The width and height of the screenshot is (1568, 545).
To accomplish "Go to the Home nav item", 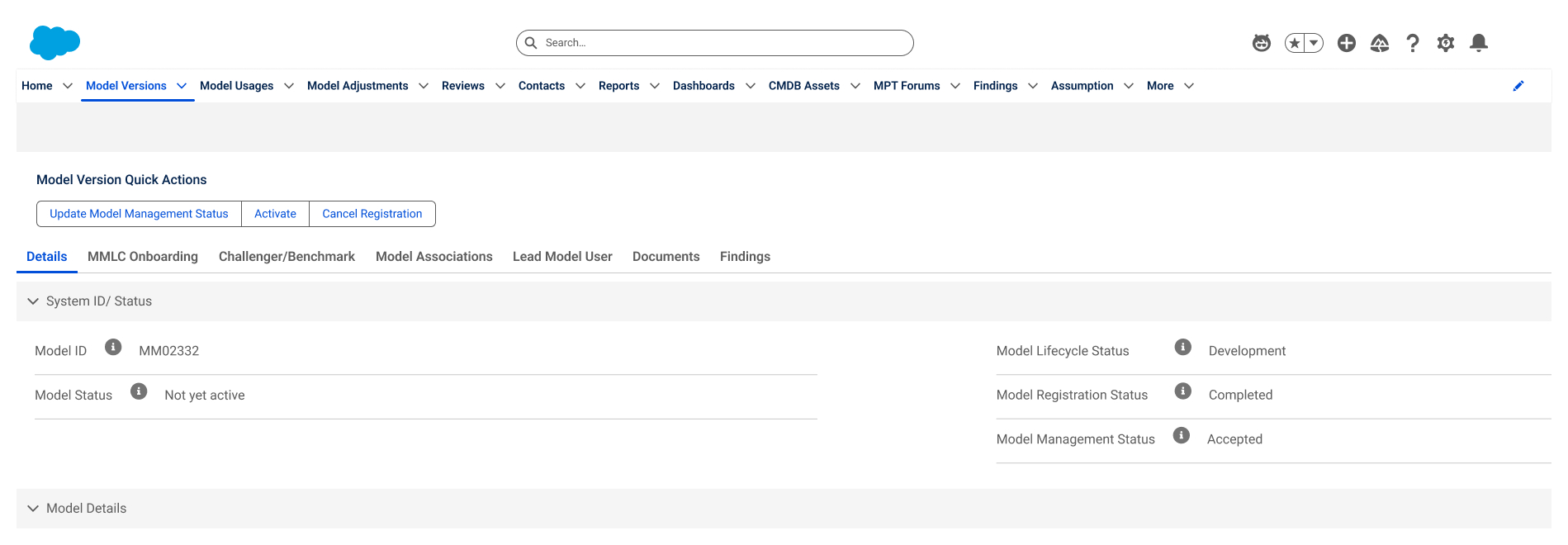I will (x=37, y=86).
